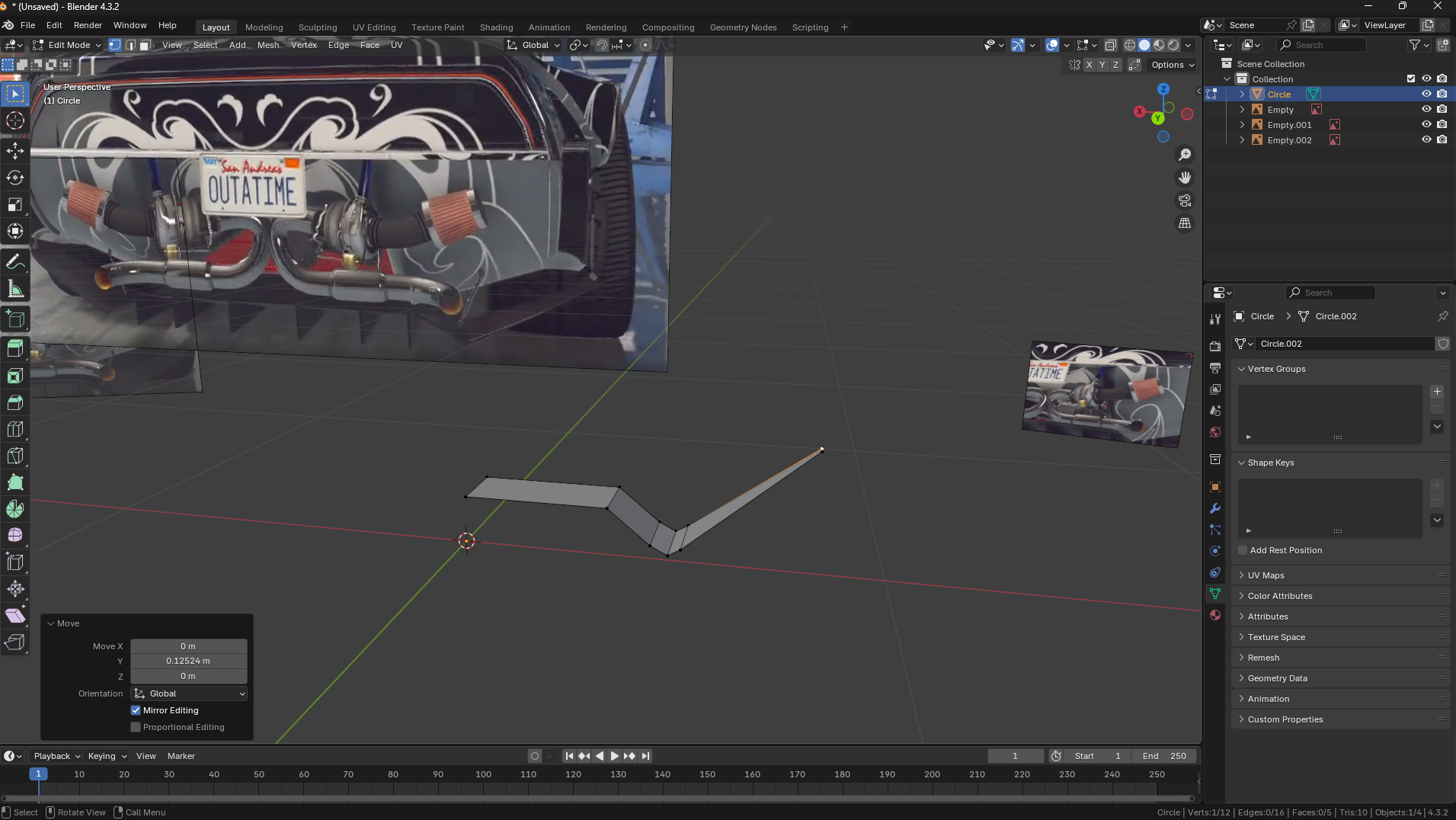The width and height of the screenshot is (1456, 820).
Task: Uncheck the Mirror Editing checkbox
Action: pos(136,710)
